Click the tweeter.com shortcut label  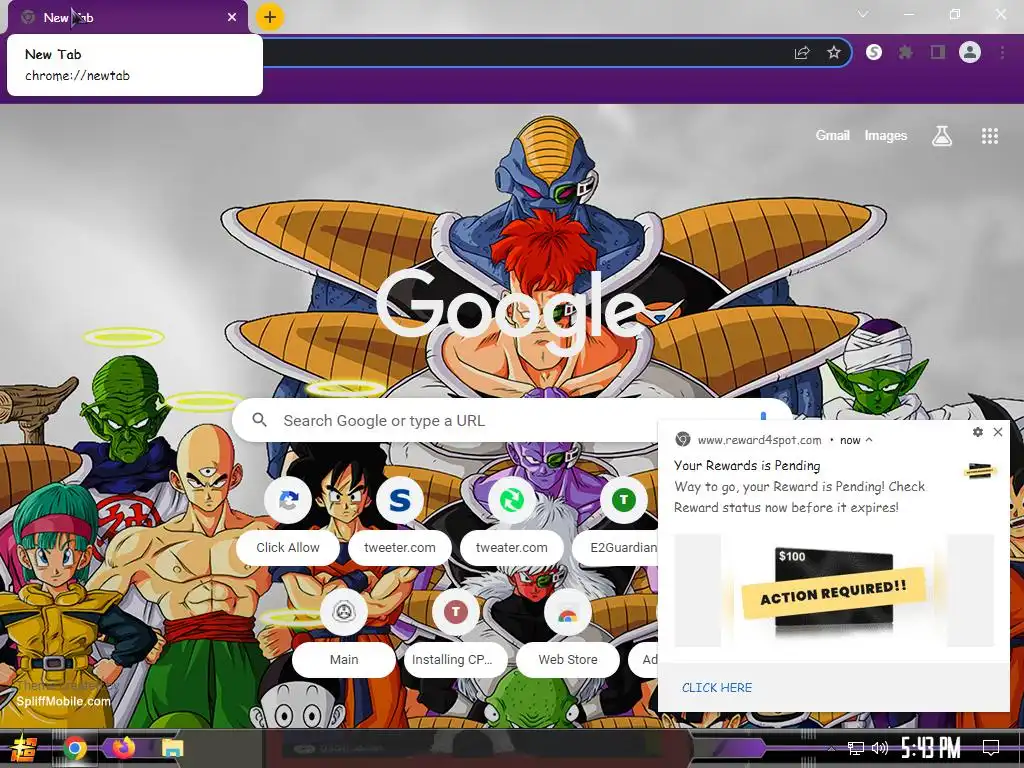(400, 547)
